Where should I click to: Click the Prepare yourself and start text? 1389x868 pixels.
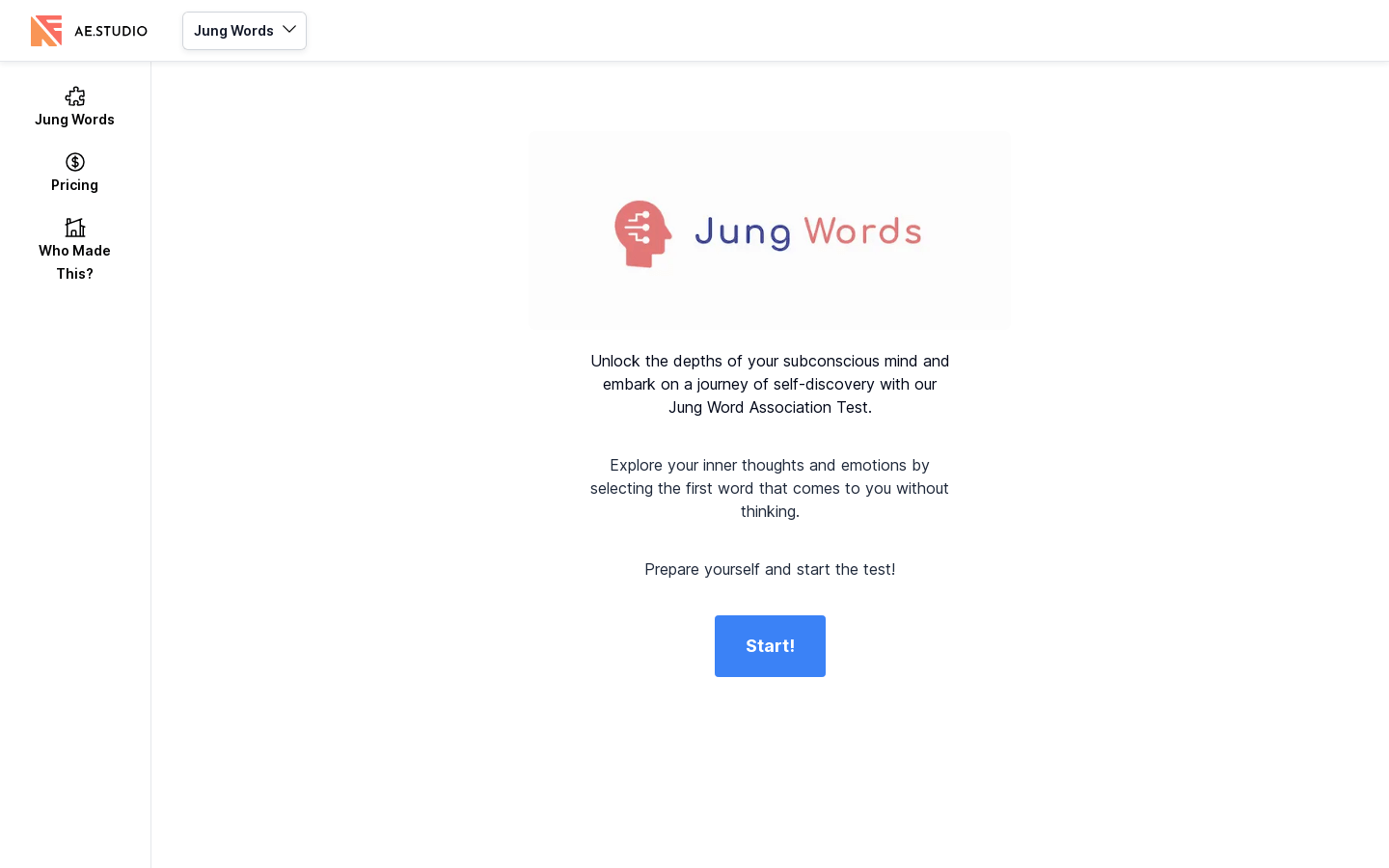[x=770, y=569]
